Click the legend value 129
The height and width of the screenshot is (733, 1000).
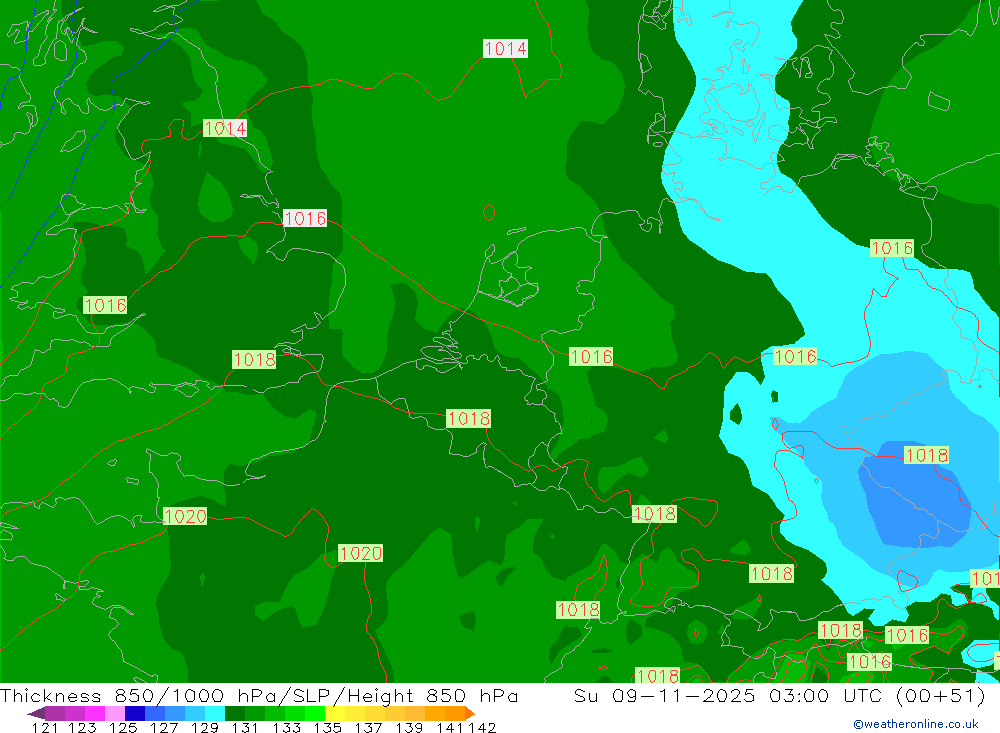coord(205,727)
